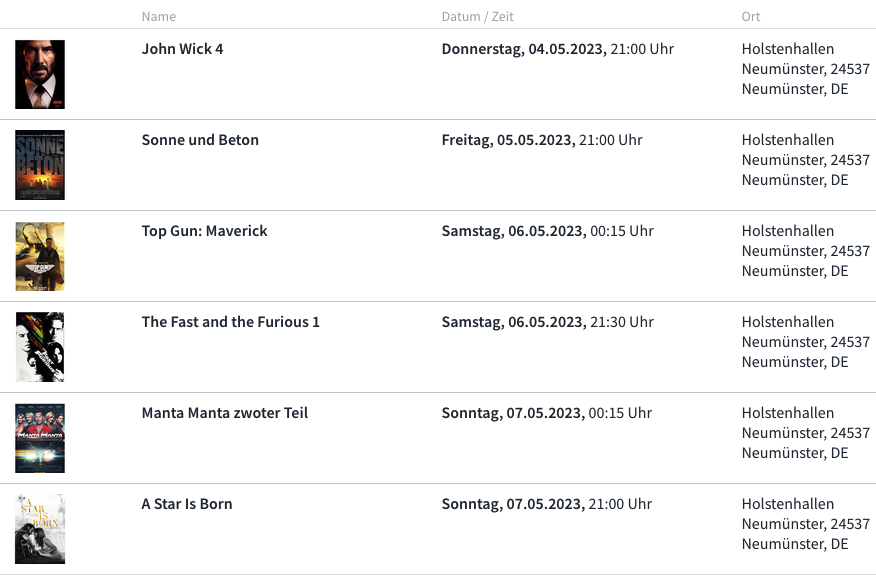Open the Sonne und Beton title link

[200, 140]
